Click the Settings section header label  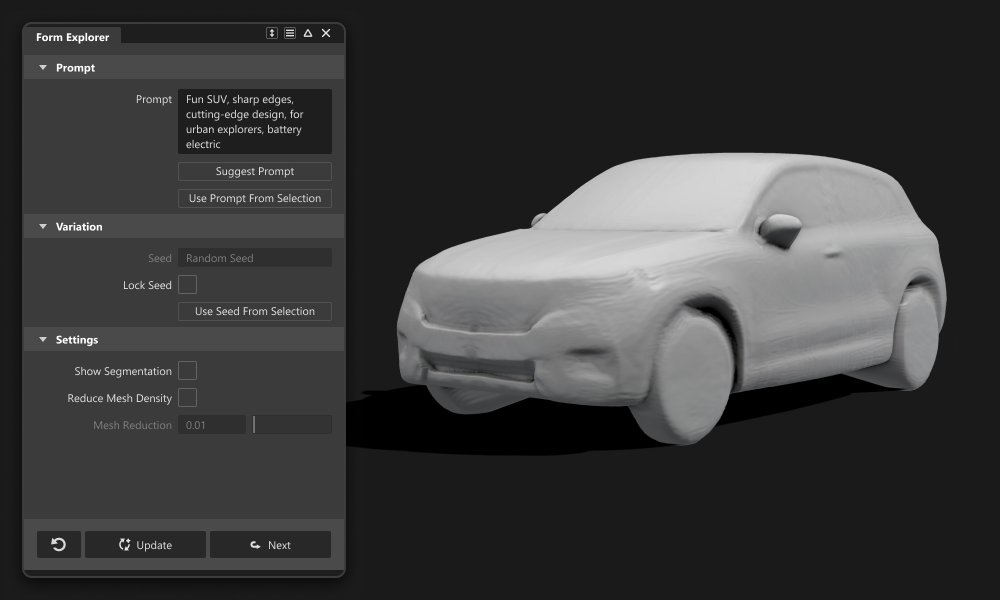click(76, 339)
